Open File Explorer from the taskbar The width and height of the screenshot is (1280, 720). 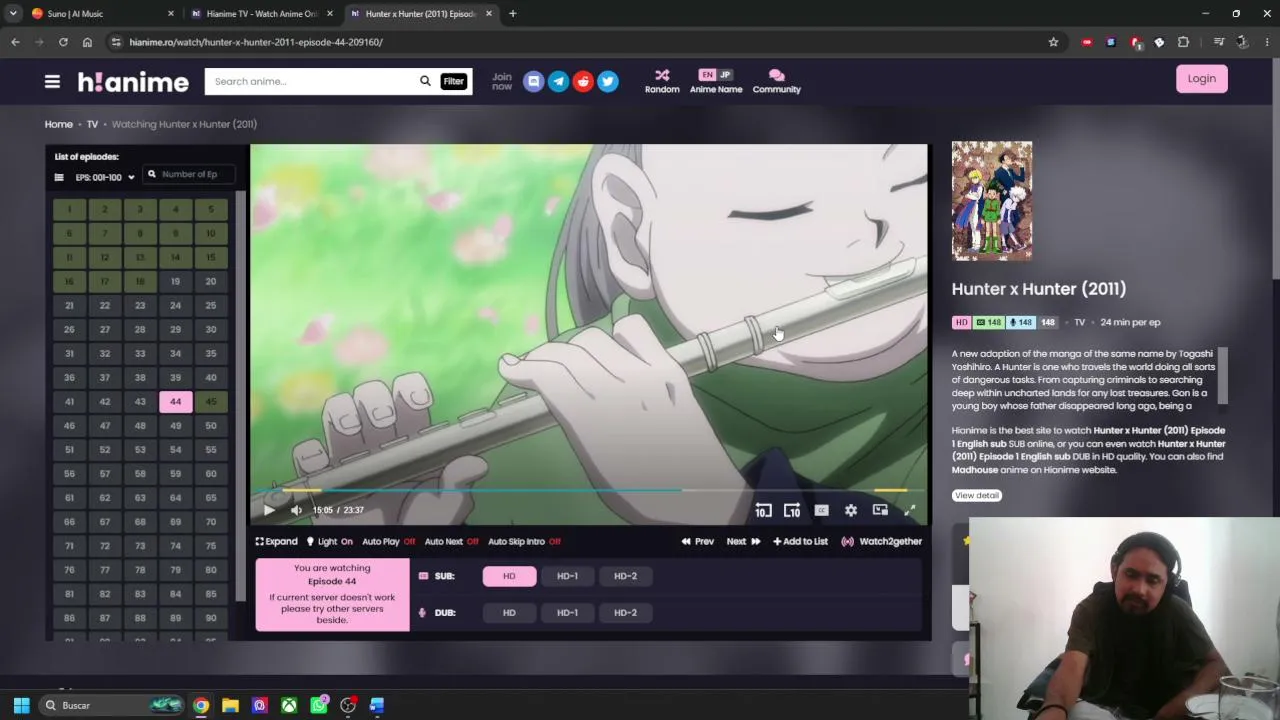pos(230,705)
